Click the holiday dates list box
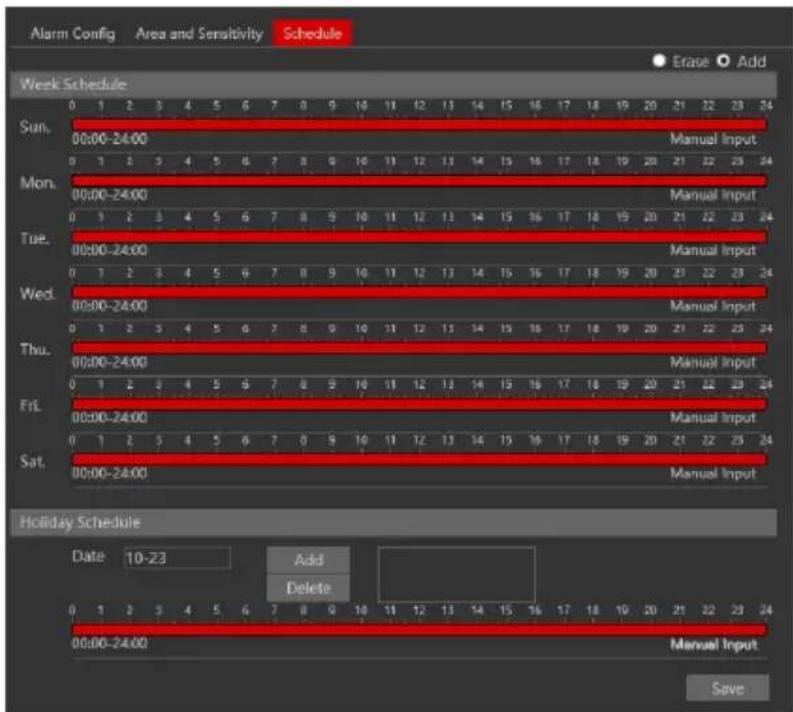 tap(456, 574)
